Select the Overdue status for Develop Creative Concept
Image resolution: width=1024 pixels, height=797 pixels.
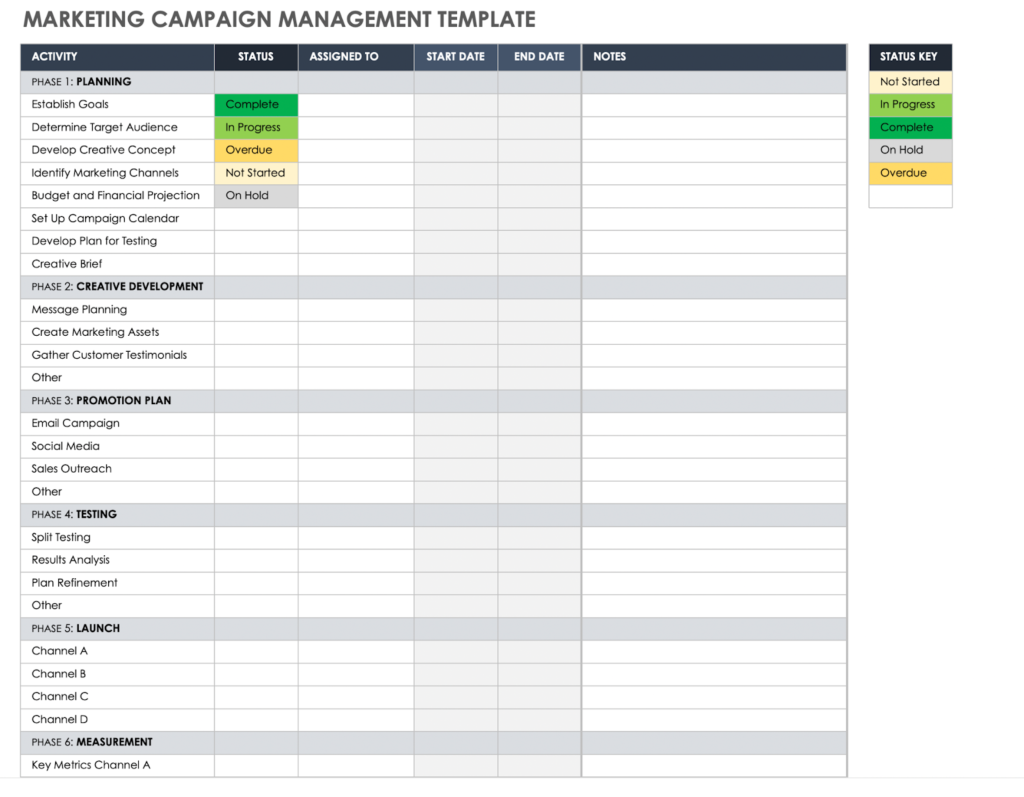pyautogui.click(x=256, y=150)
